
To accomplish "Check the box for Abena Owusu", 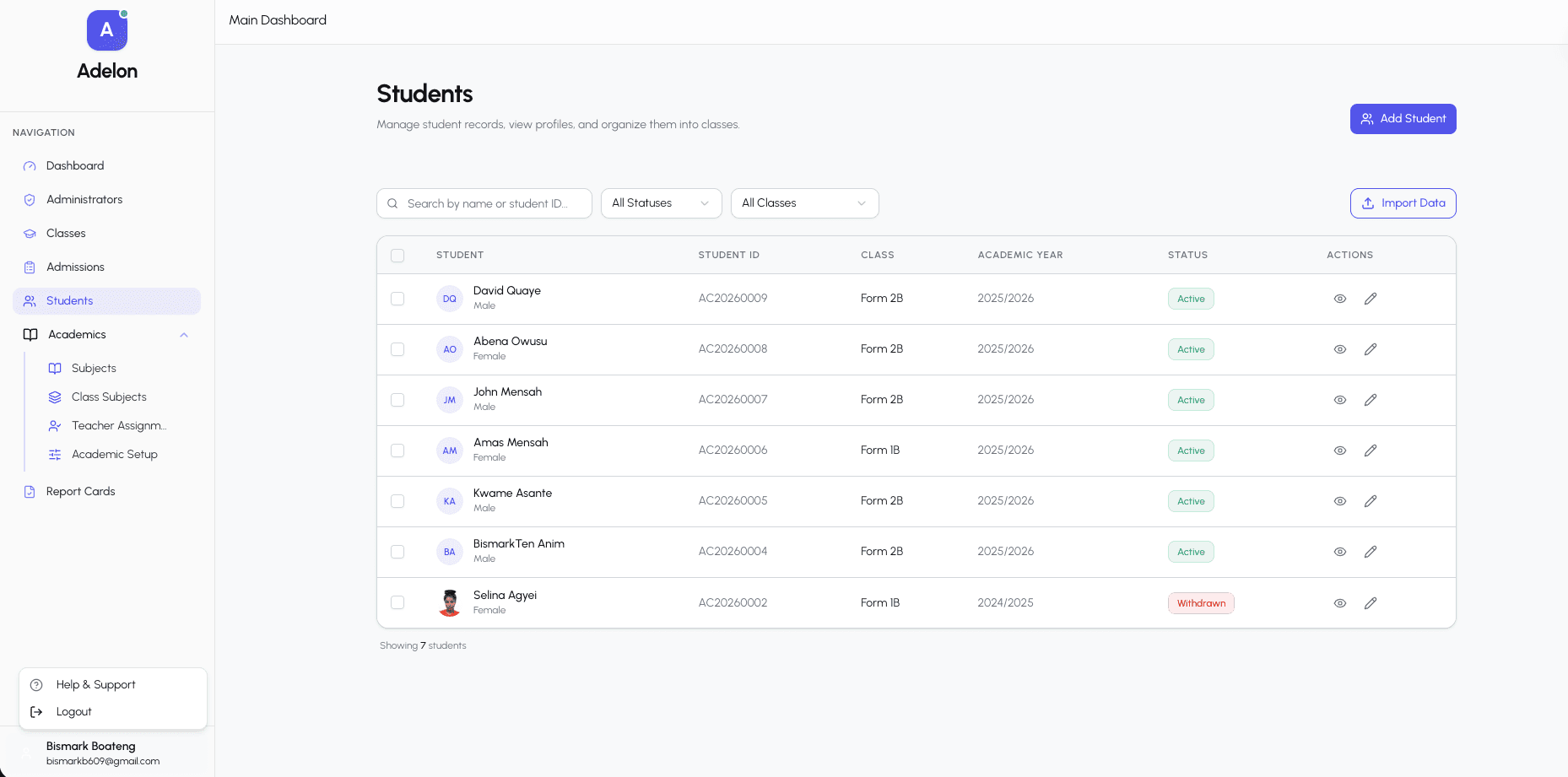I will [397, 349].
